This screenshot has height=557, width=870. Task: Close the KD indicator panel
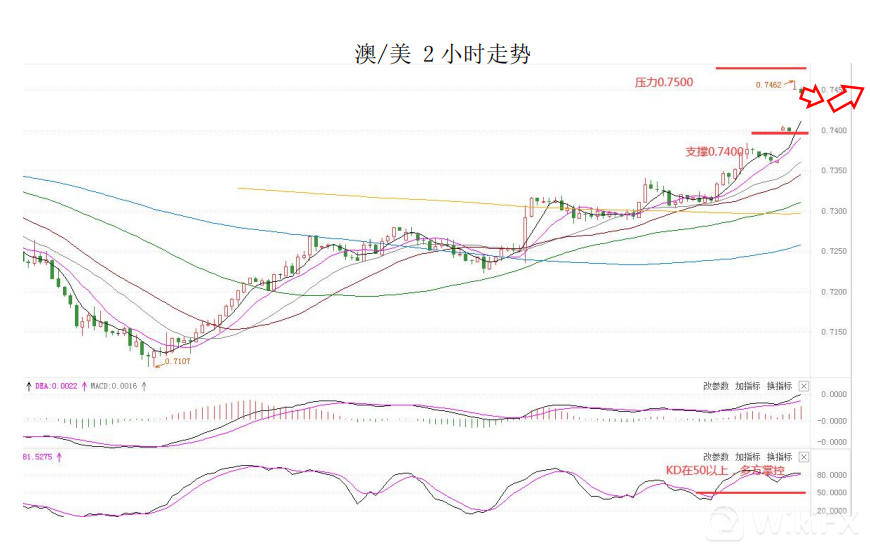point(803,456)
